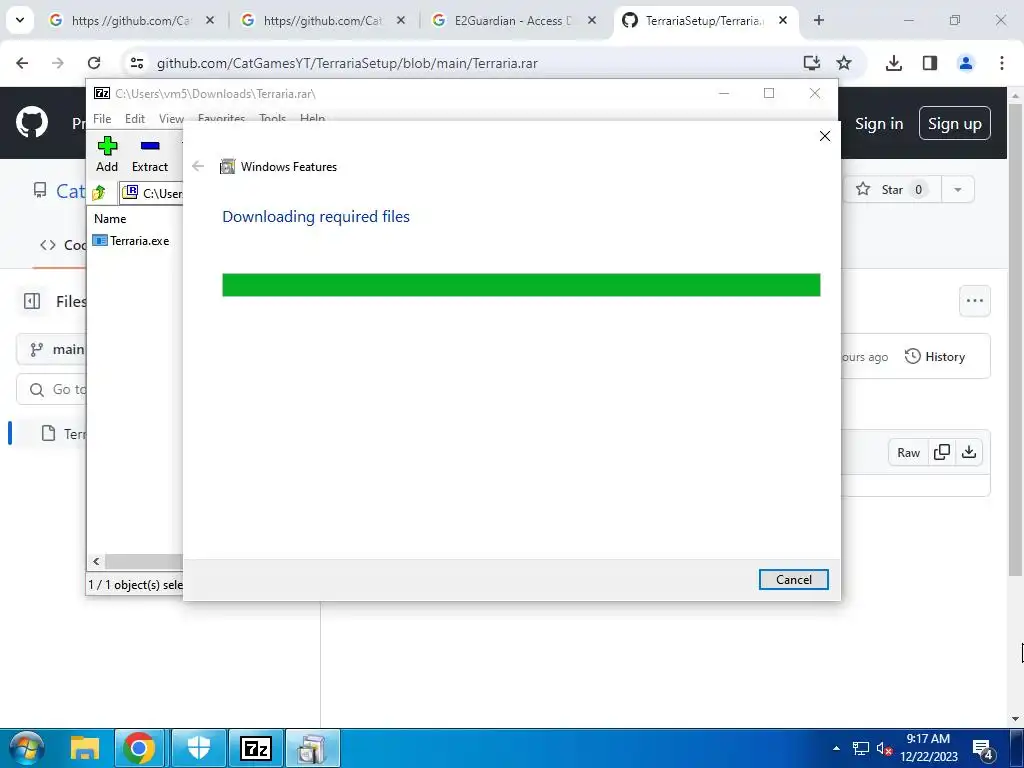Click Sign in on GitHub
Screen dimensions: 1024x768
pyautogui.click(x=878, y=123)
